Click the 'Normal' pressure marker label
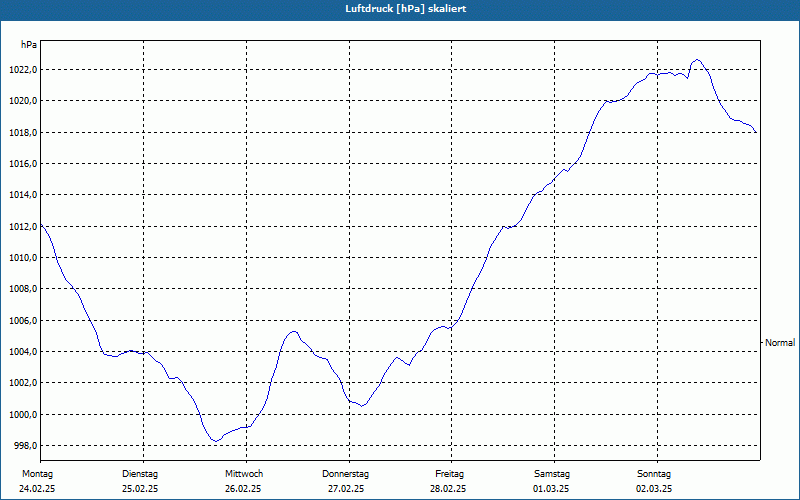Screen dimensions: 800x500 coord(780,343)
